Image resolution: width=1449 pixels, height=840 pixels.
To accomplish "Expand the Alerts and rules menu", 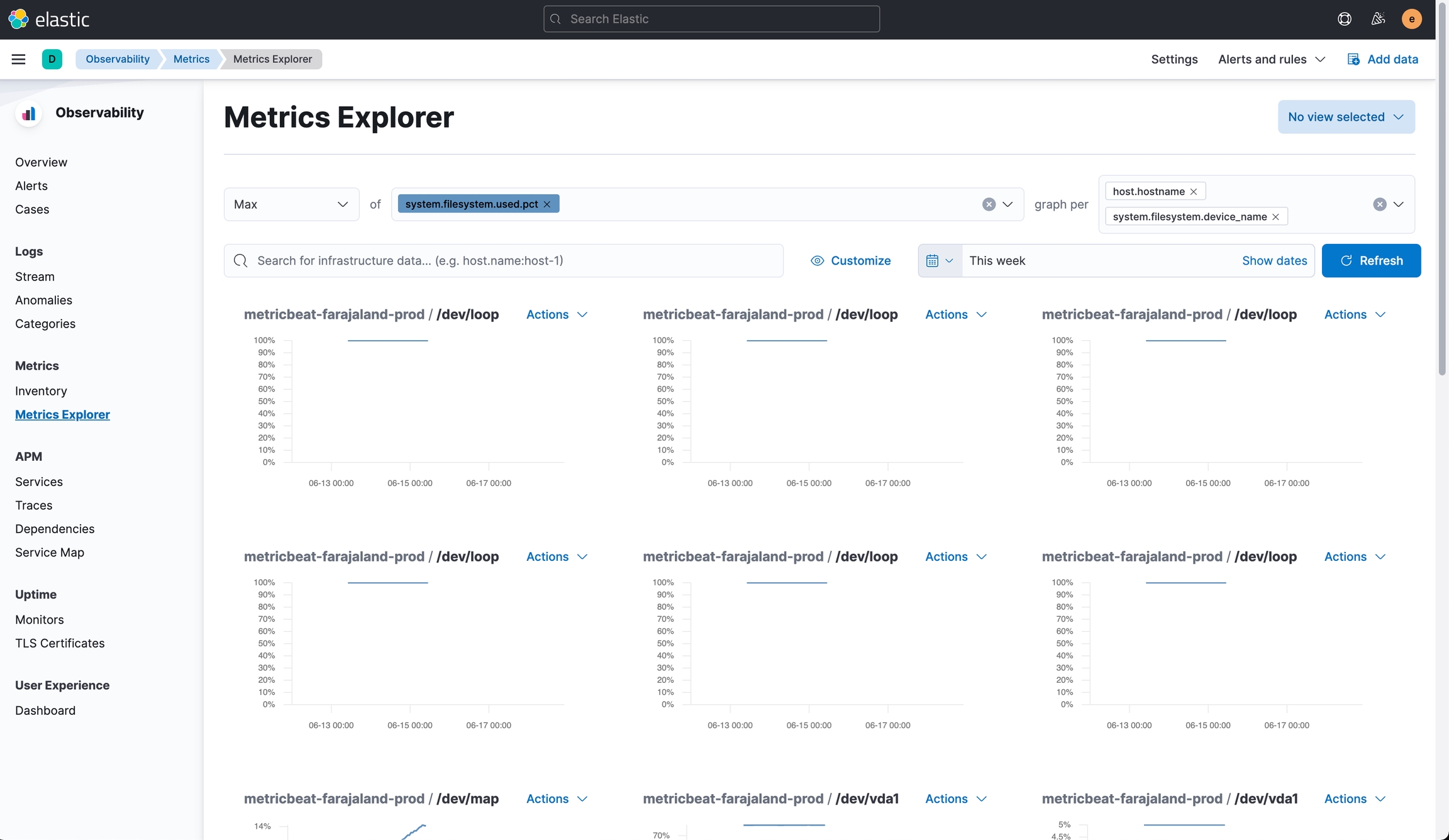I will coord(1271,59).
